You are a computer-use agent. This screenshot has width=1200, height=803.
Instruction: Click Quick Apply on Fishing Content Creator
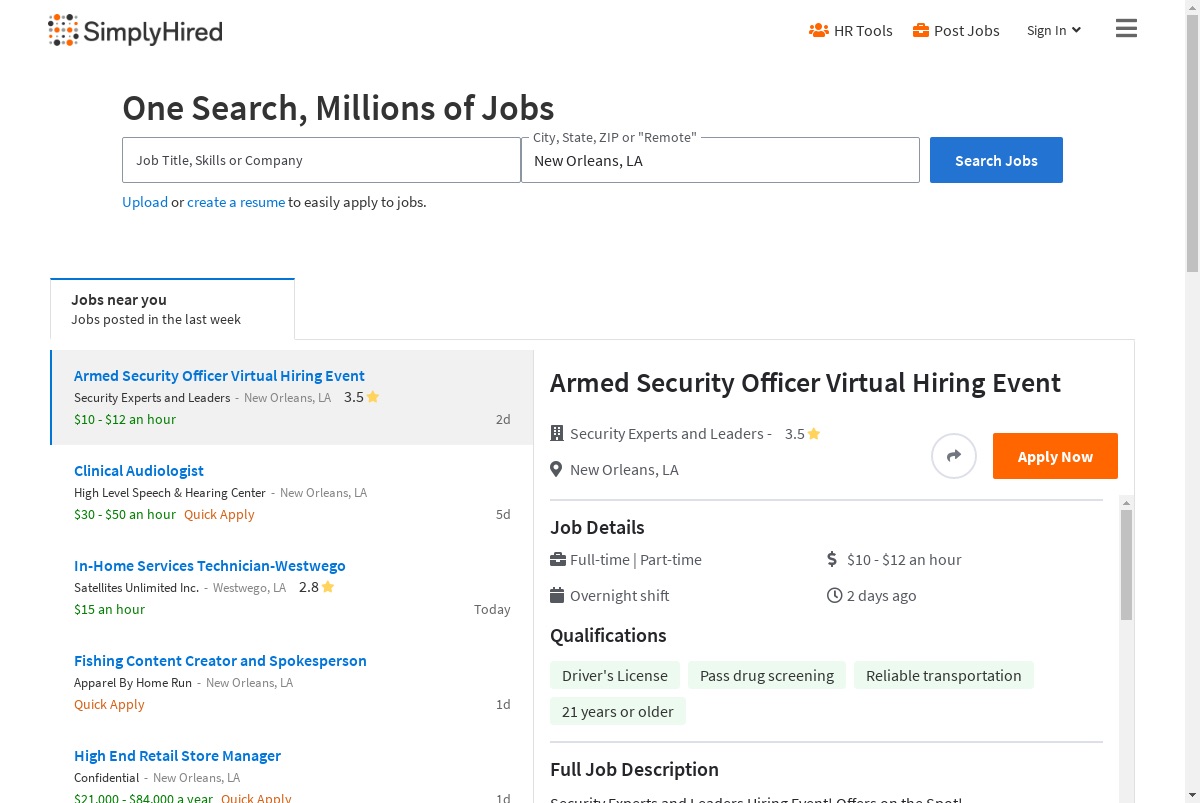pos(109,704)
